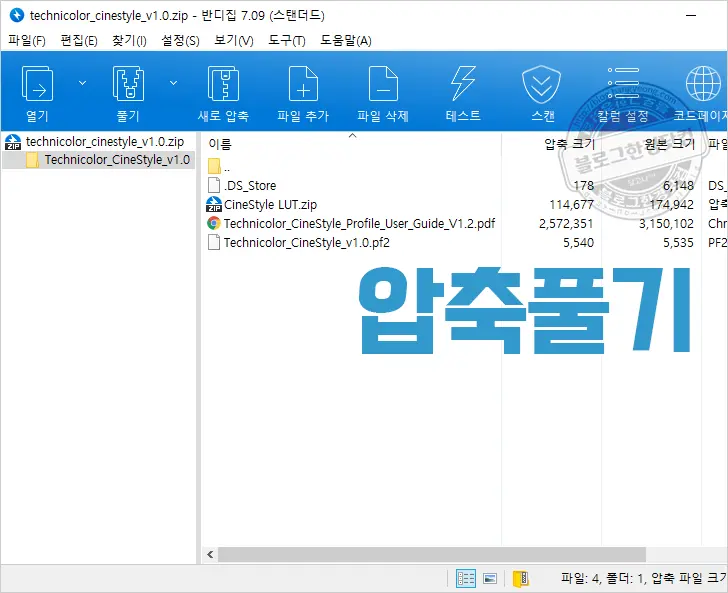Switch to thumbnail view in status bar

pyautogui.click(x=490, y=578)
